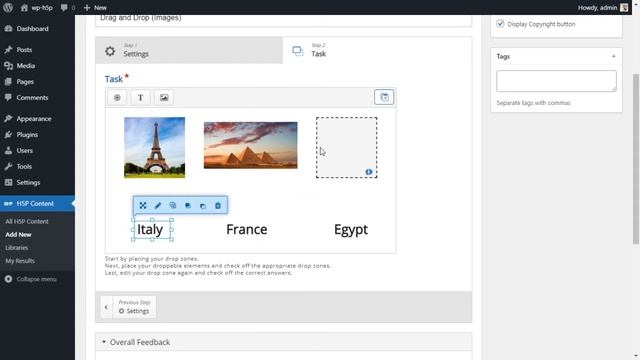Click inside the Tags input field
This screenshot has height=360, width=640.
[556, 81]
